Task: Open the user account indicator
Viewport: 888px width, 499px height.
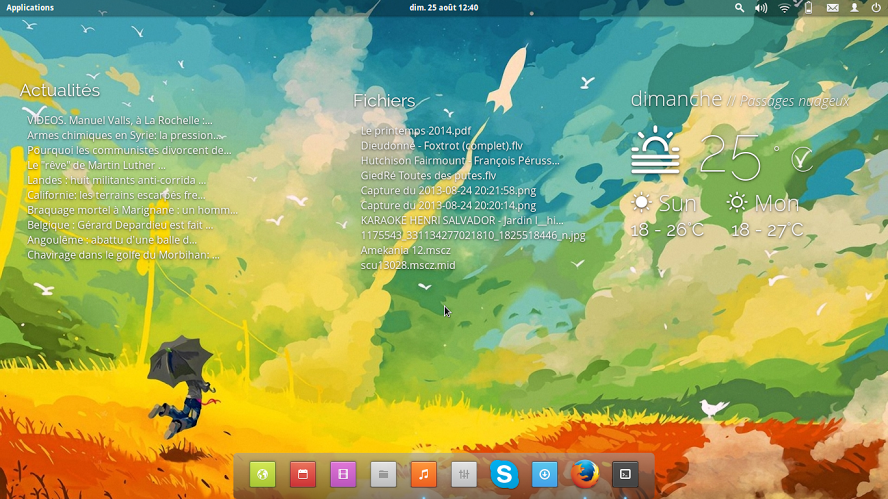Action: [x=854, y=7]
